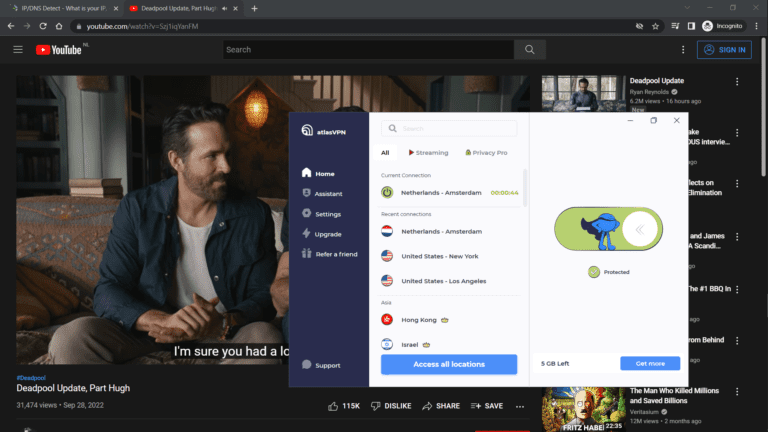Switch to the IP/DNS Detect tab
Viewport: 768px width, 432px height.
tap(64, 8)
